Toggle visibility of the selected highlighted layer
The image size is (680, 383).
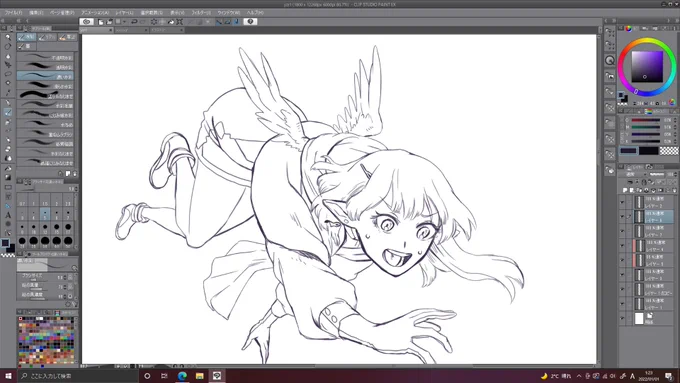coord(622,216)
